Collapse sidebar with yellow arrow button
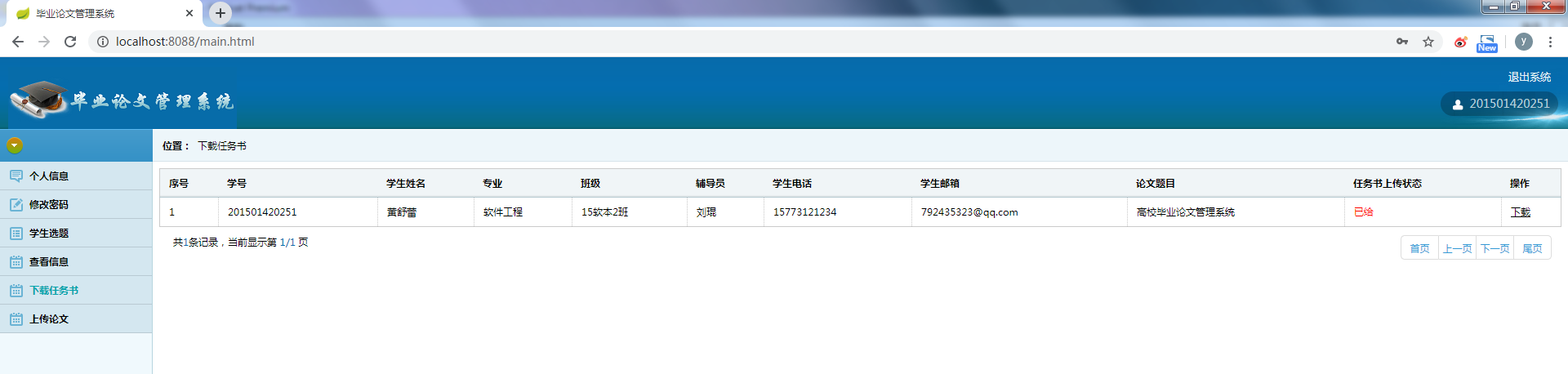1568x374 pixels. point(15,145)
